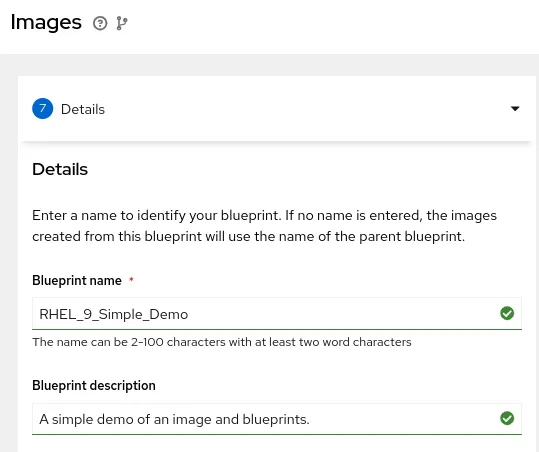Click the RHEL_9_Simple_Demo name value text
Viewport: 539px width, 452px height.
click(114, 314)
